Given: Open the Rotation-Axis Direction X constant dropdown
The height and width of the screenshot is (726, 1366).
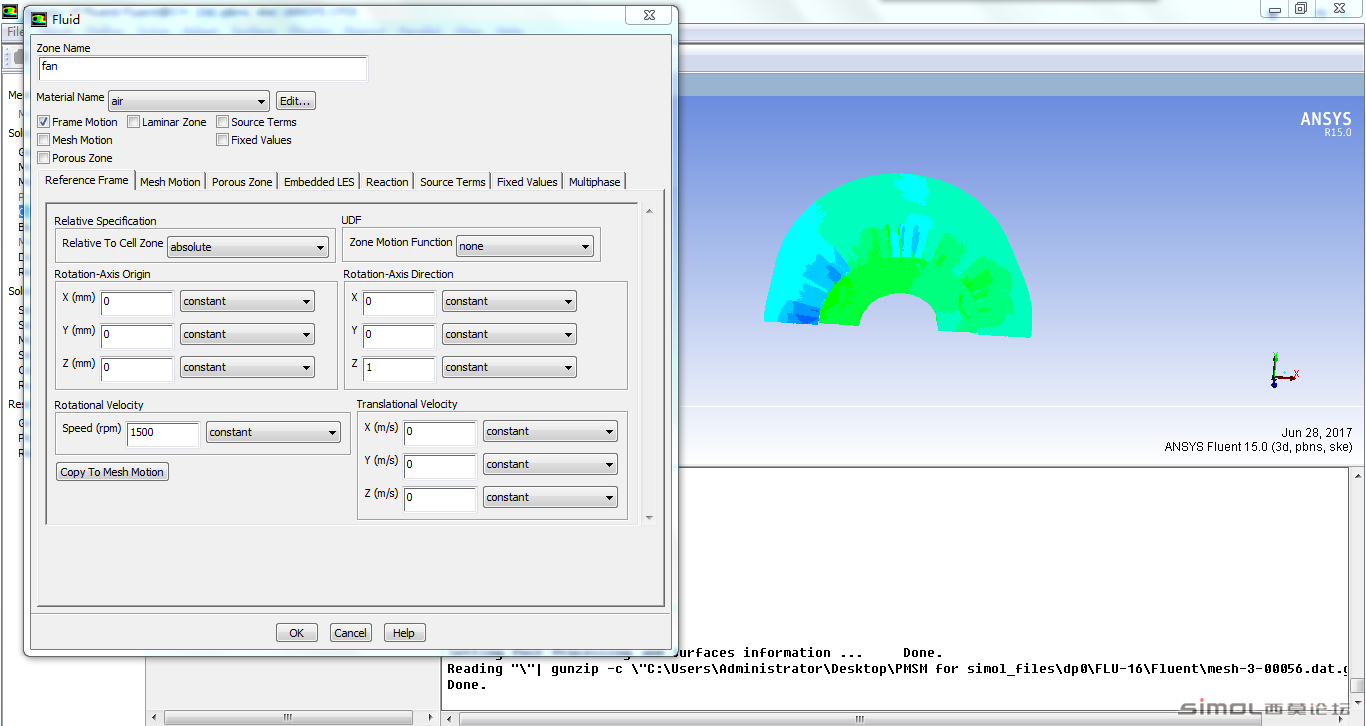Looking at the screenshot, I should (509, 301).
